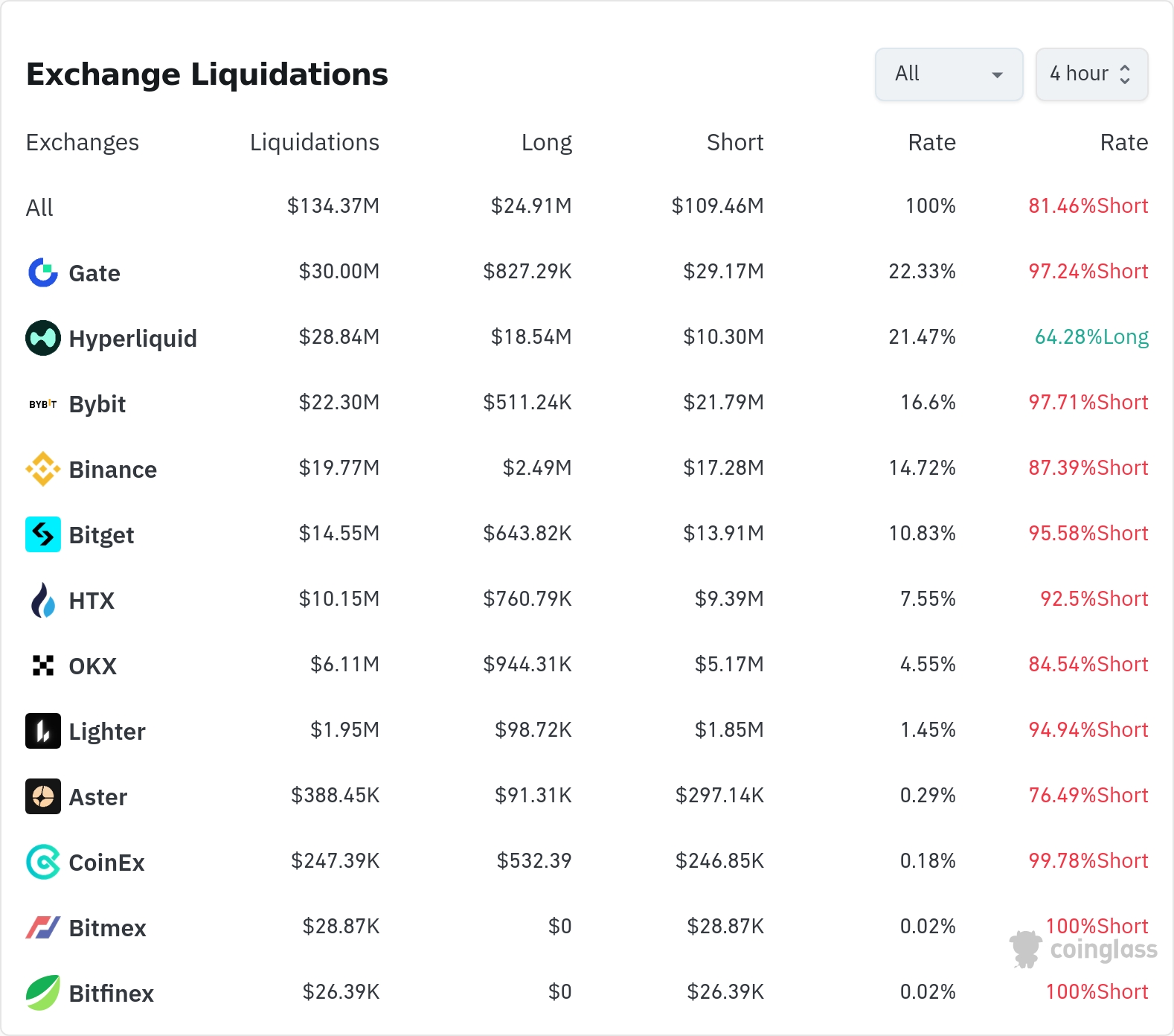1174x1036 pixels.
Task: Click the Hyperliquid logo icon
Action: pos(43,338)
